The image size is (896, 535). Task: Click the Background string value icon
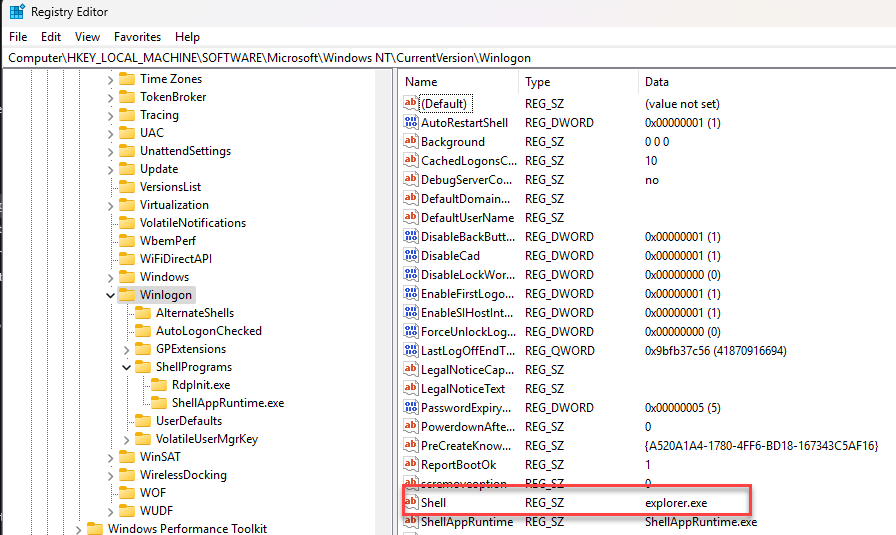pyautogui.click(x=410, y=141)
